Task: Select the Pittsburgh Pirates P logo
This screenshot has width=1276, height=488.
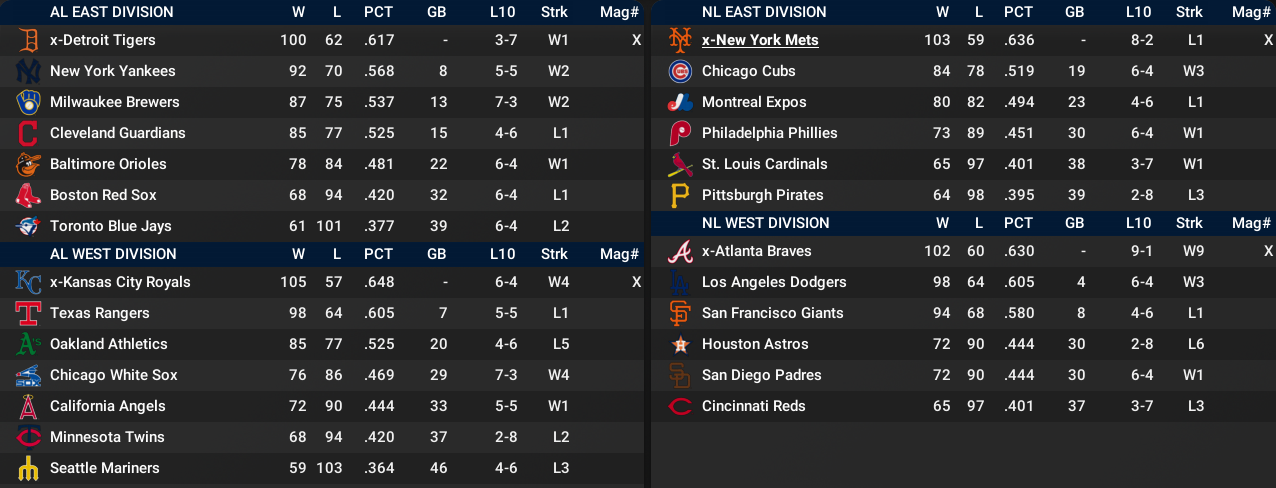Action: (680, 196)
